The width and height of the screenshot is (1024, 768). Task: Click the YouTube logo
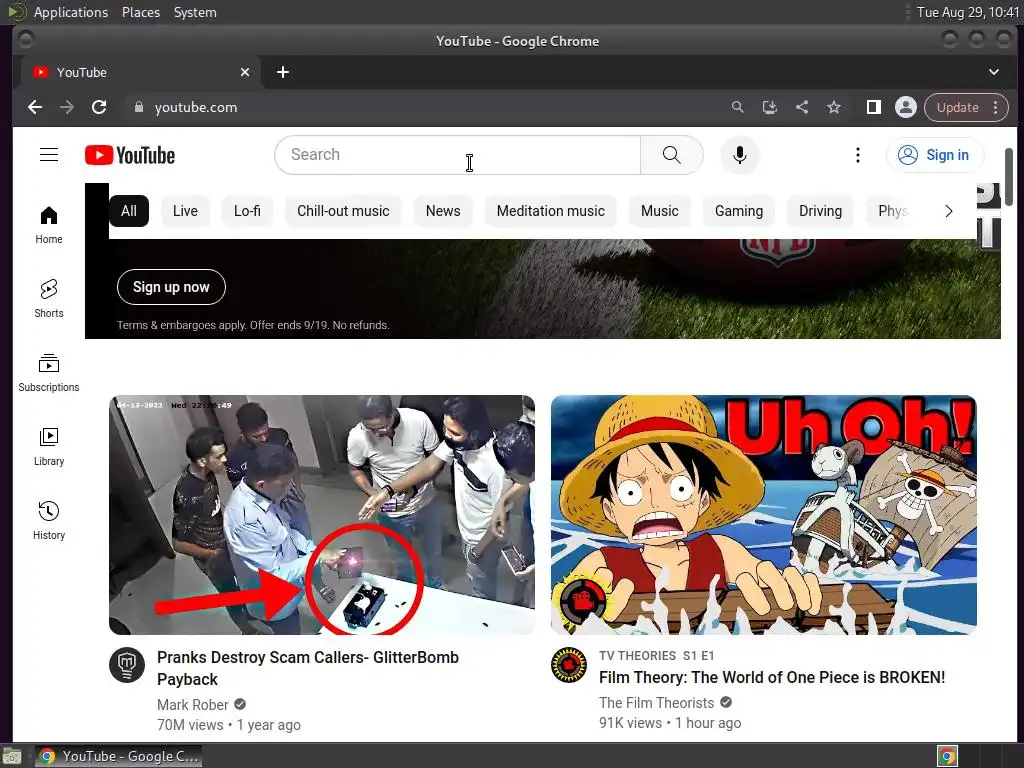(x=130, y=155)
